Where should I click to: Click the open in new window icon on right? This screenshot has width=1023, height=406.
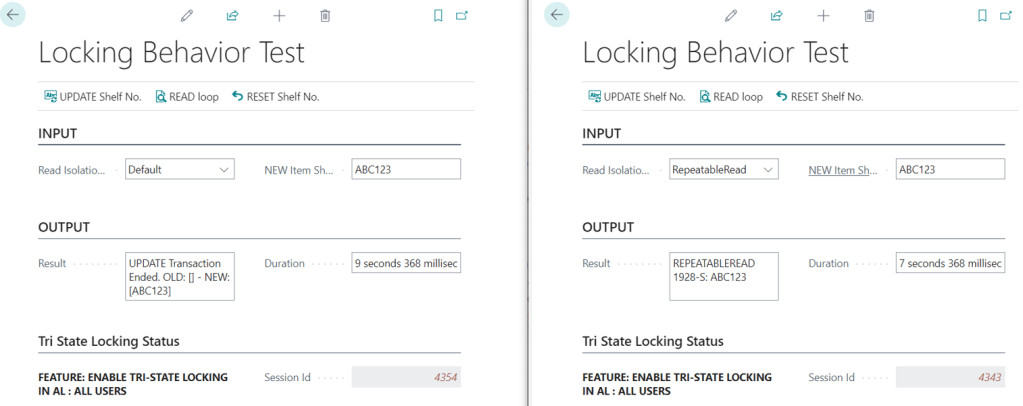click(1006, 16)
